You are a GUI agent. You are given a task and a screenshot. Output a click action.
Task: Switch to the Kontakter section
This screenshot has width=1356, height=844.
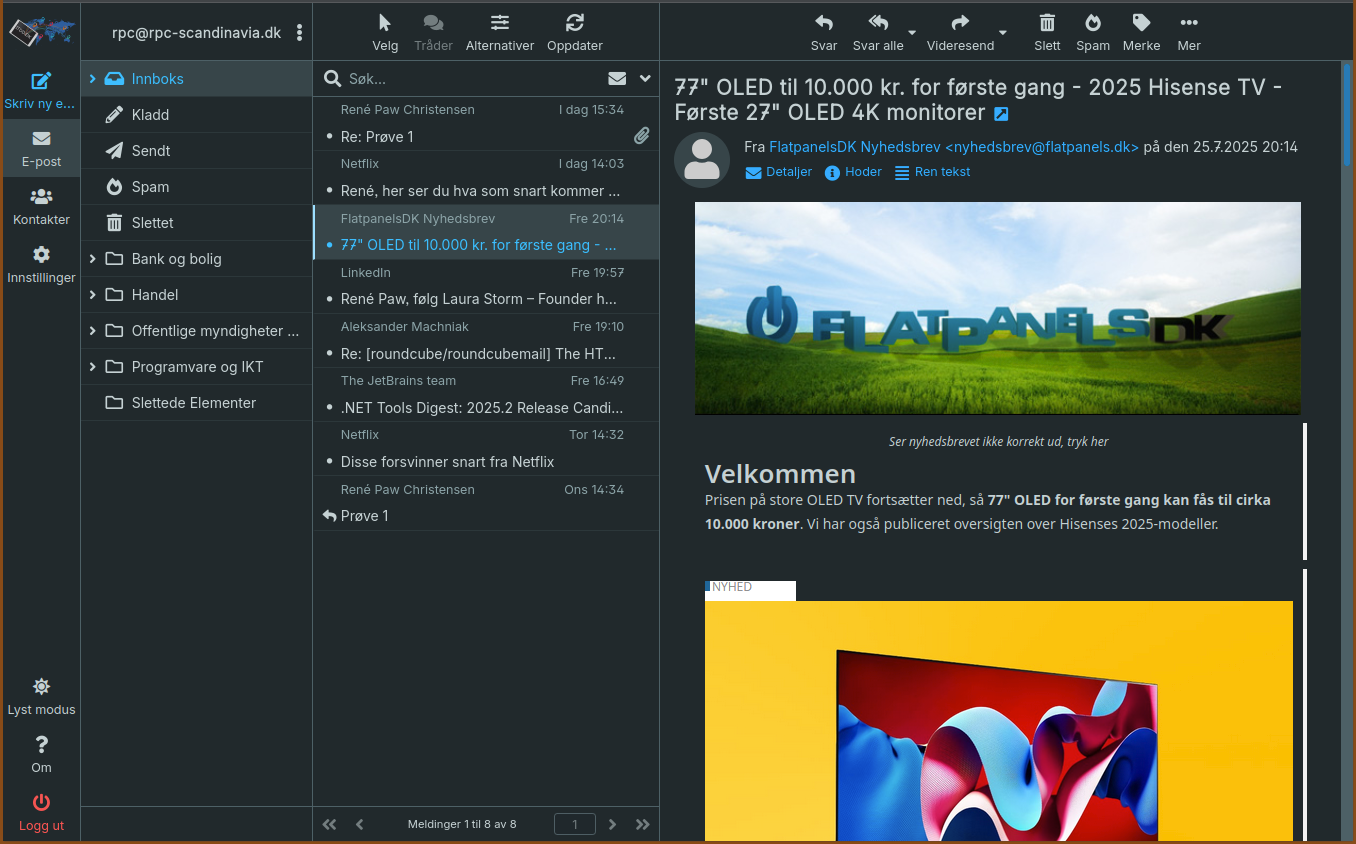pos(41,206)
